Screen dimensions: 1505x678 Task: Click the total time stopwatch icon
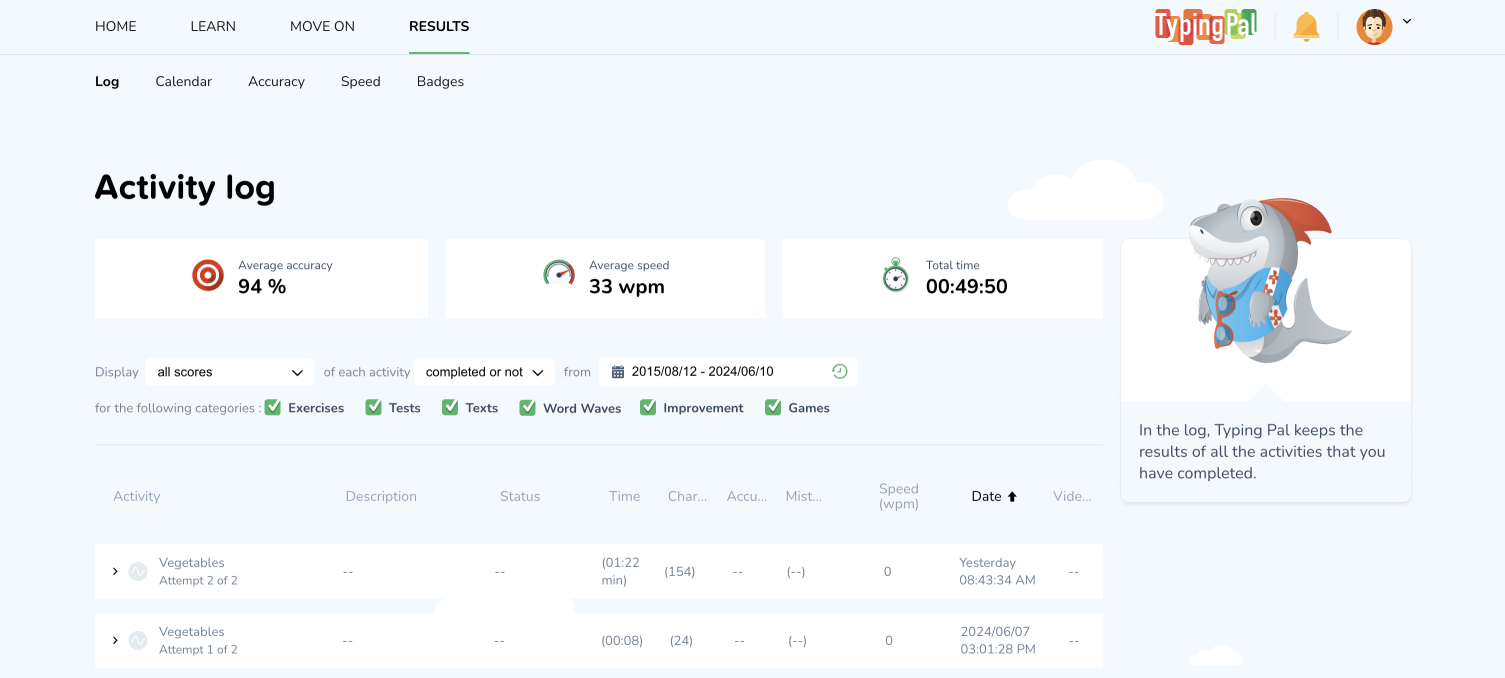[895, 275]
